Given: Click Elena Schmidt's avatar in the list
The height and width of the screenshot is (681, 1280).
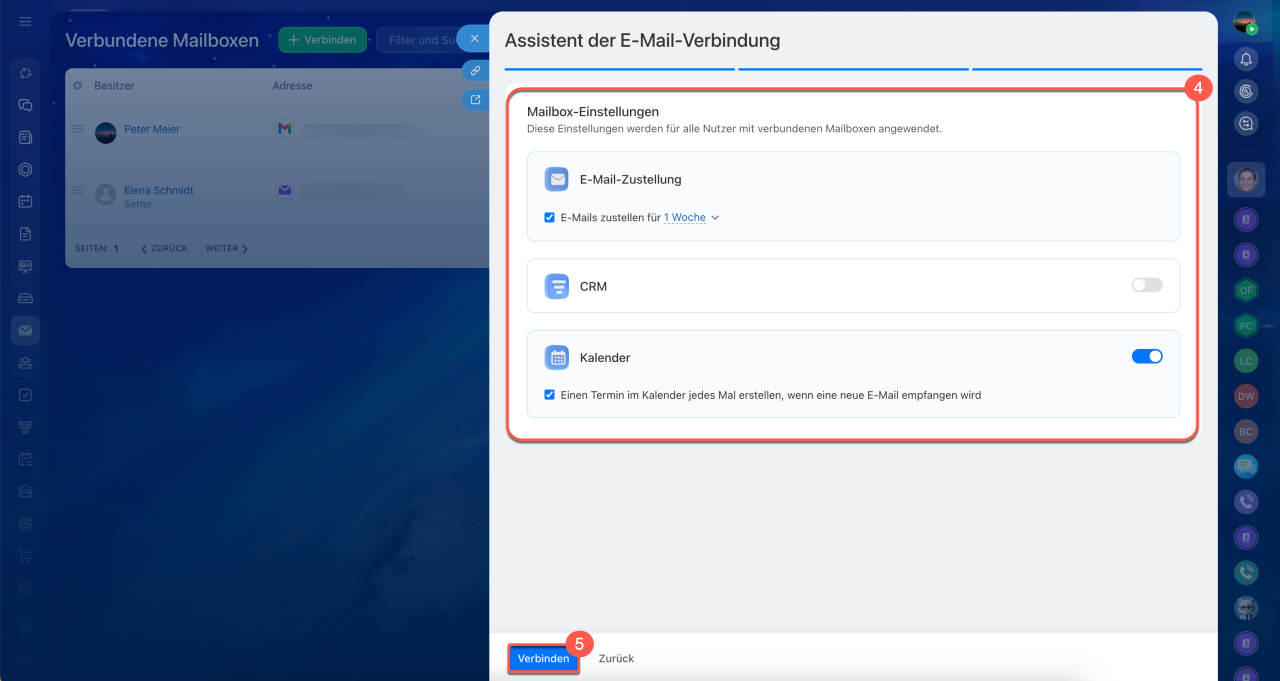Looking at the screenshot, I should pos(106,194).
